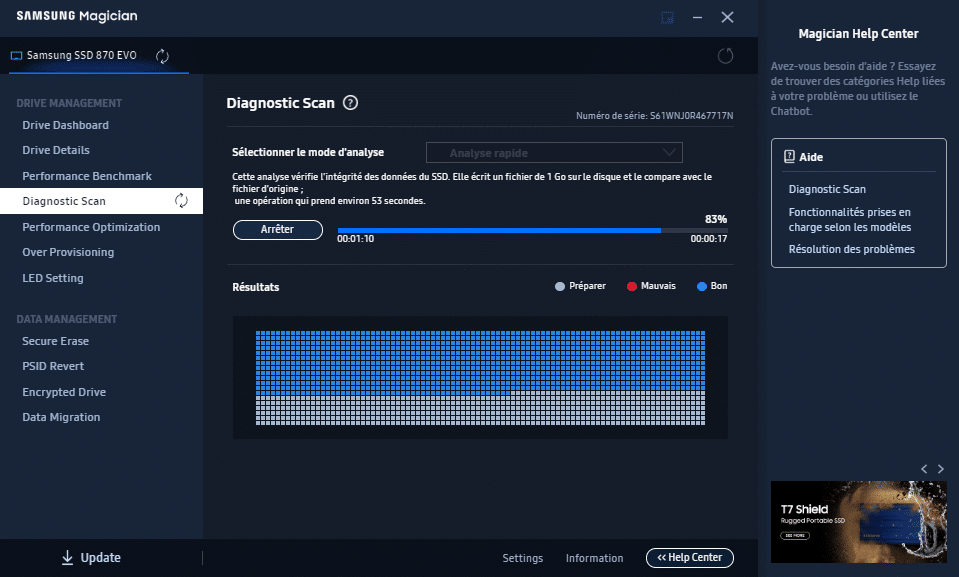This screenshot has height=577, width=959.
Task: Collapse the panel with the Help Center button
Action: tap(689, 558)
